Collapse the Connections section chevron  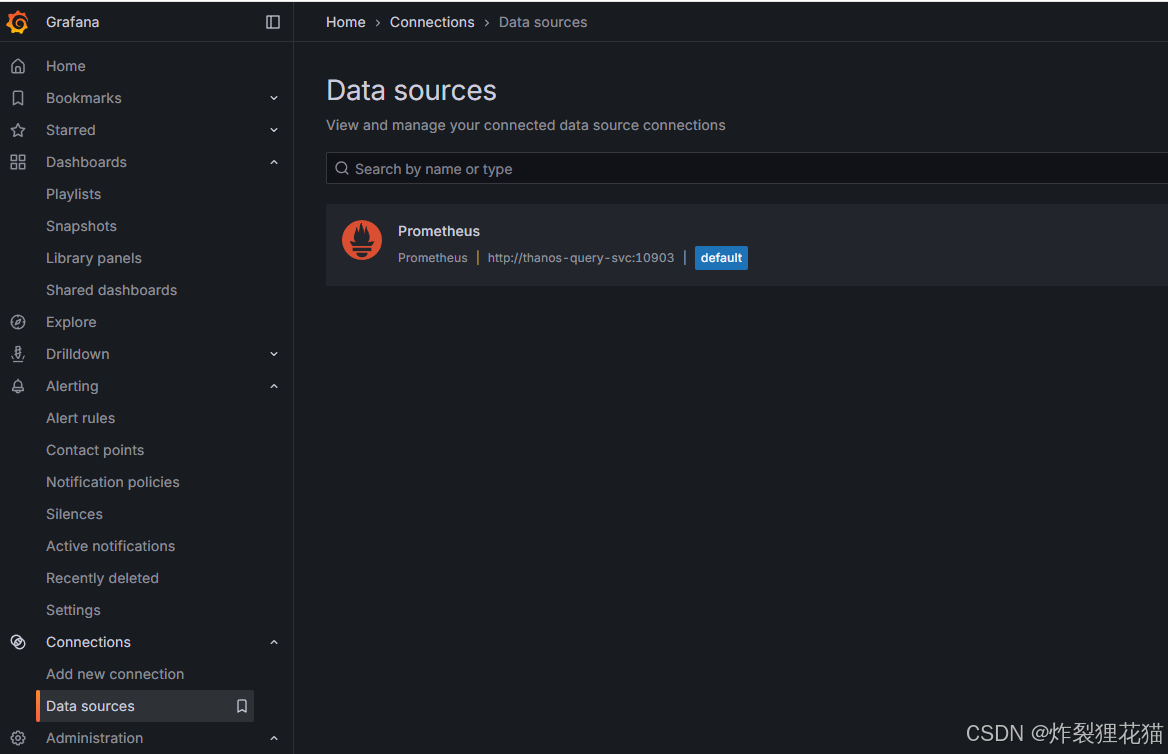(273, 642)
